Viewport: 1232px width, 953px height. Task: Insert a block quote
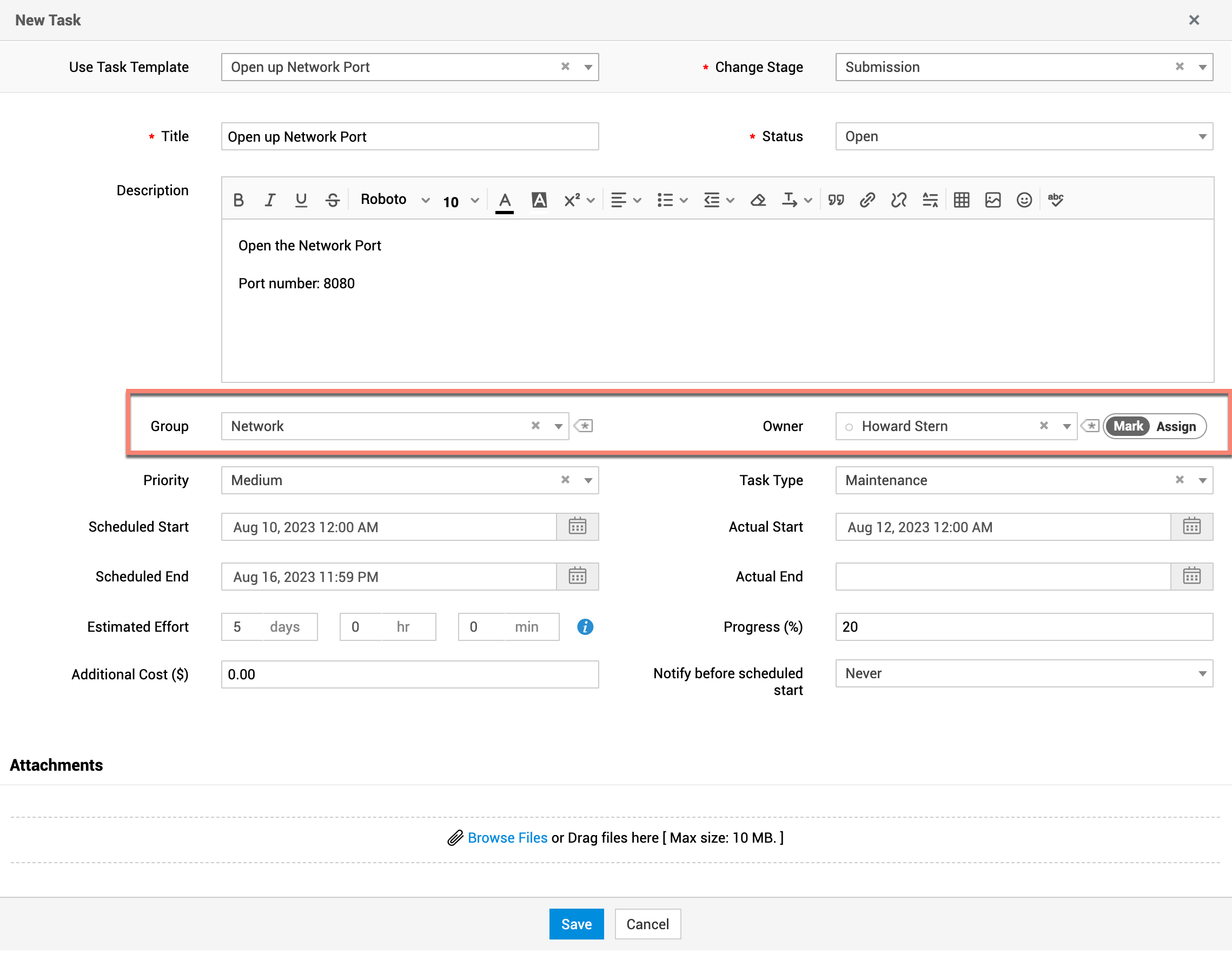[x=836, y=200]
